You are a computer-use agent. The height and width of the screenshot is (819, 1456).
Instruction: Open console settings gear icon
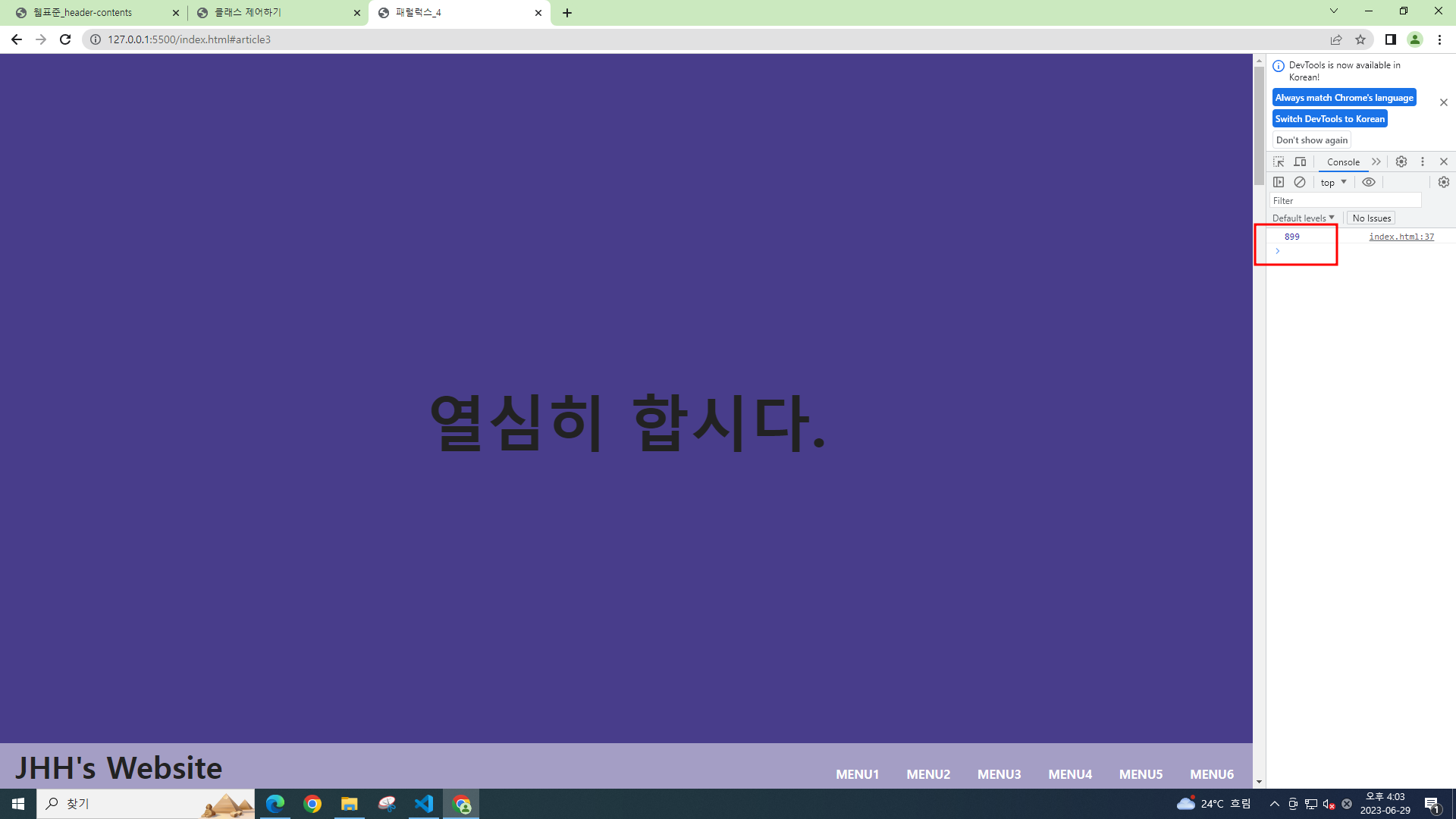point(1443,182)
